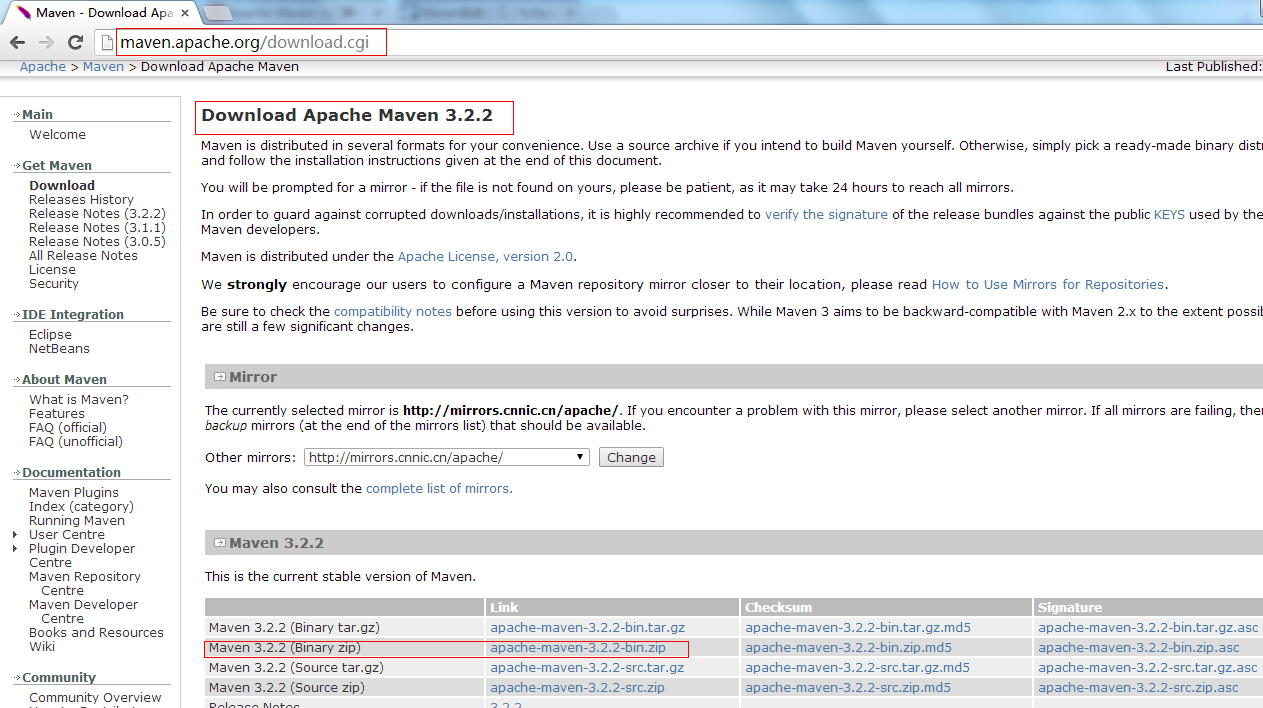Open the verify the signature link
The height and width of the screenshot is (708, 1263).
pos(826,215)
